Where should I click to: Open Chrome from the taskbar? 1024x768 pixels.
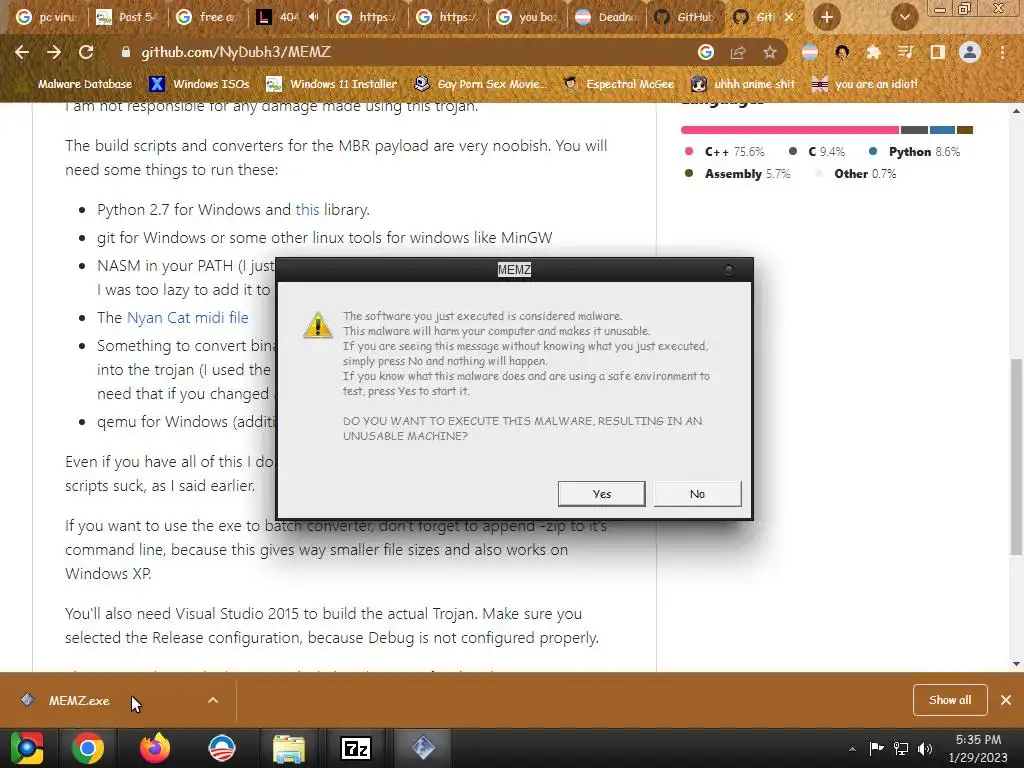pos(88,748)
